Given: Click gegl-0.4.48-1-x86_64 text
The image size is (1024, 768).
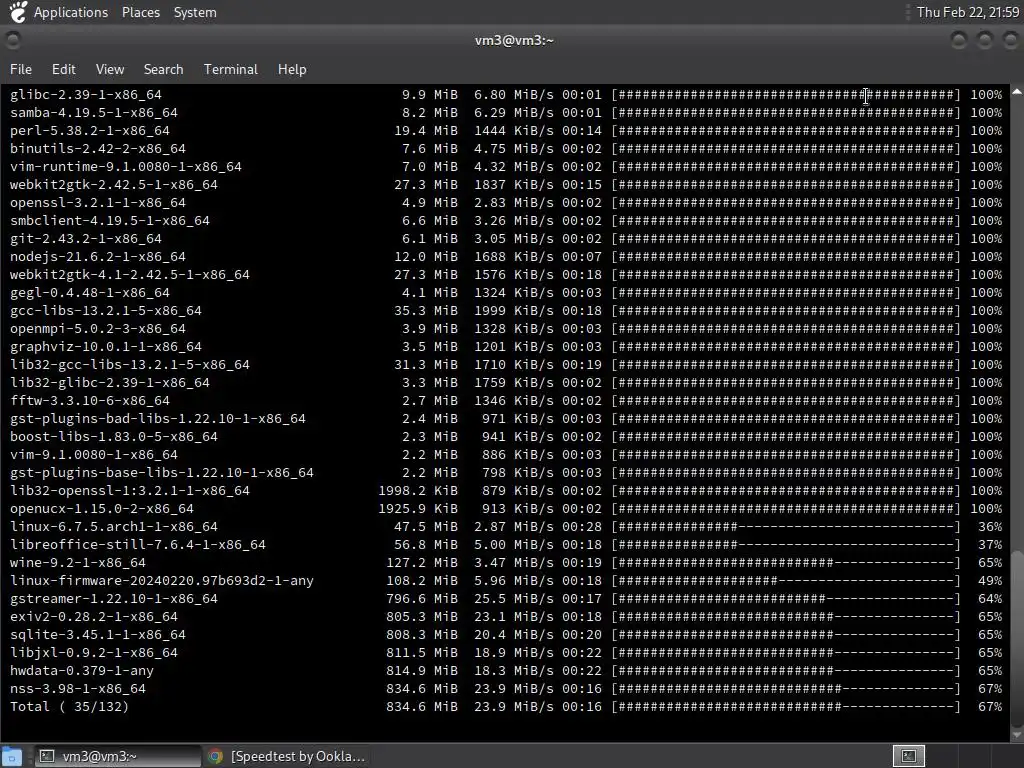Looking at the screenshot, I should (89, 293).
